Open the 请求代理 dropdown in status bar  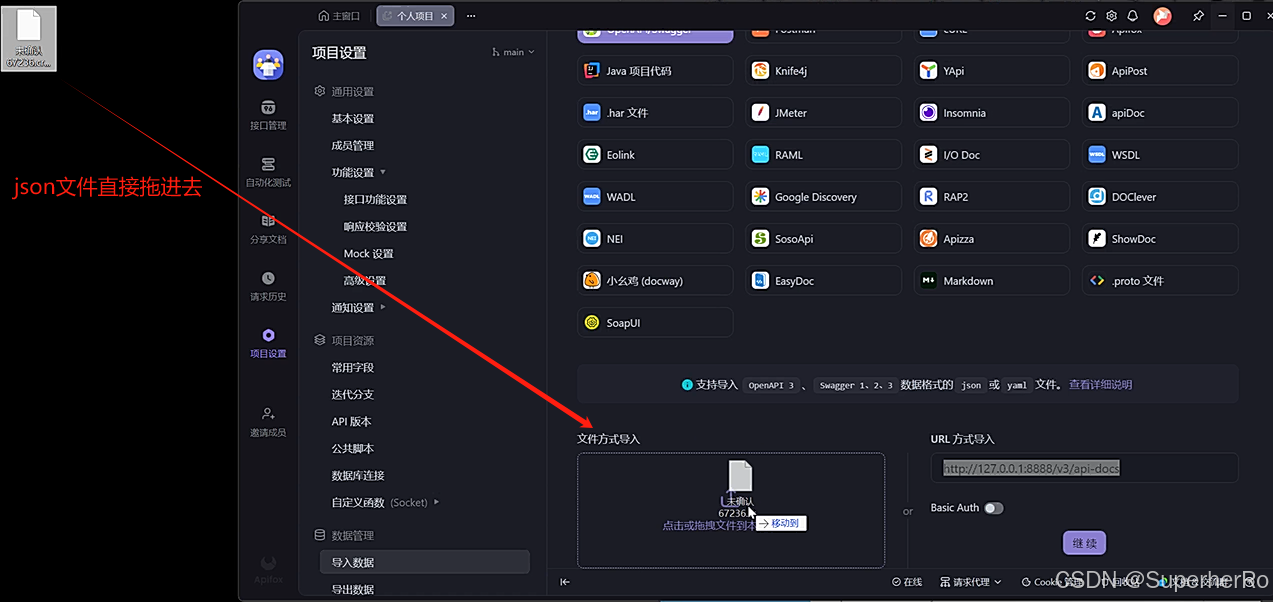[970, 582]
